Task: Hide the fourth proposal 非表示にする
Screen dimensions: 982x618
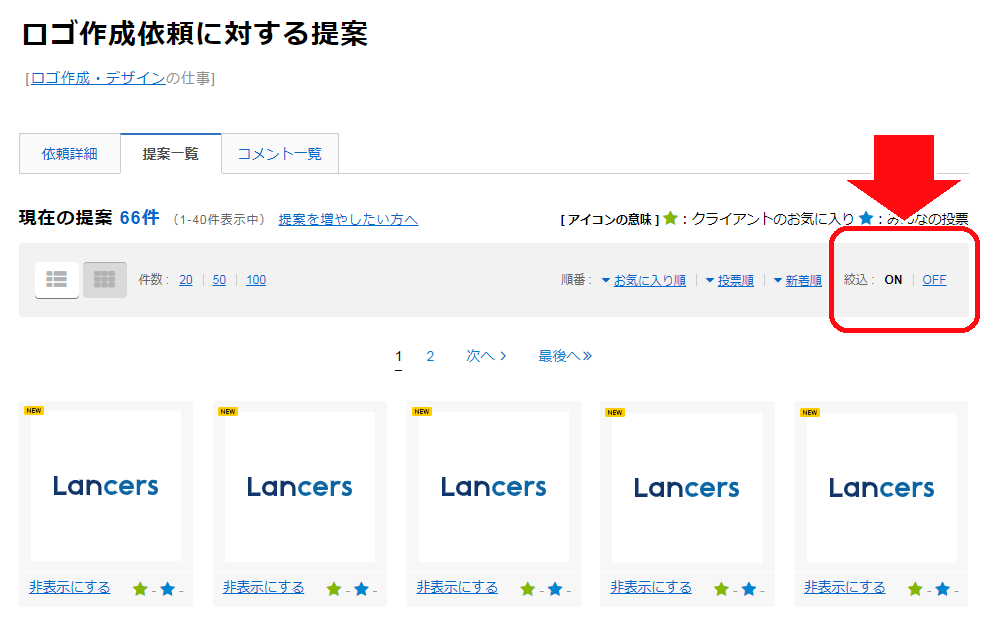Action: [651, 587]
